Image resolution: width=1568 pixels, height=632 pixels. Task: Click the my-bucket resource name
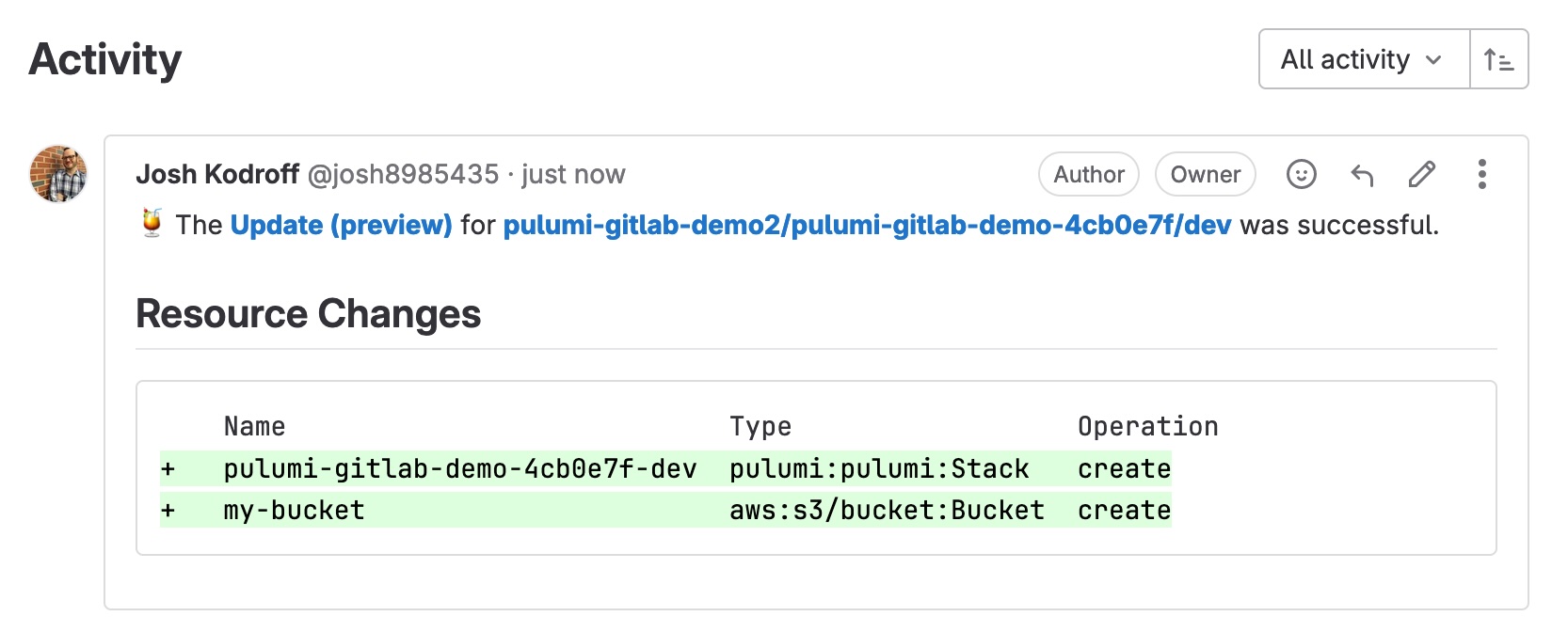point(294,511)
